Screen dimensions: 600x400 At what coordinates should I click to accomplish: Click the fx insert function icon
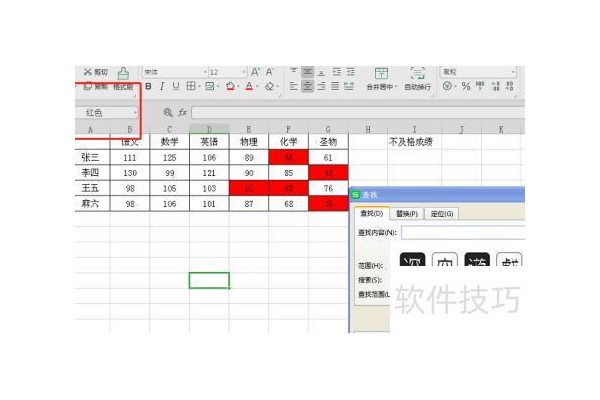[x=182, y=113]
